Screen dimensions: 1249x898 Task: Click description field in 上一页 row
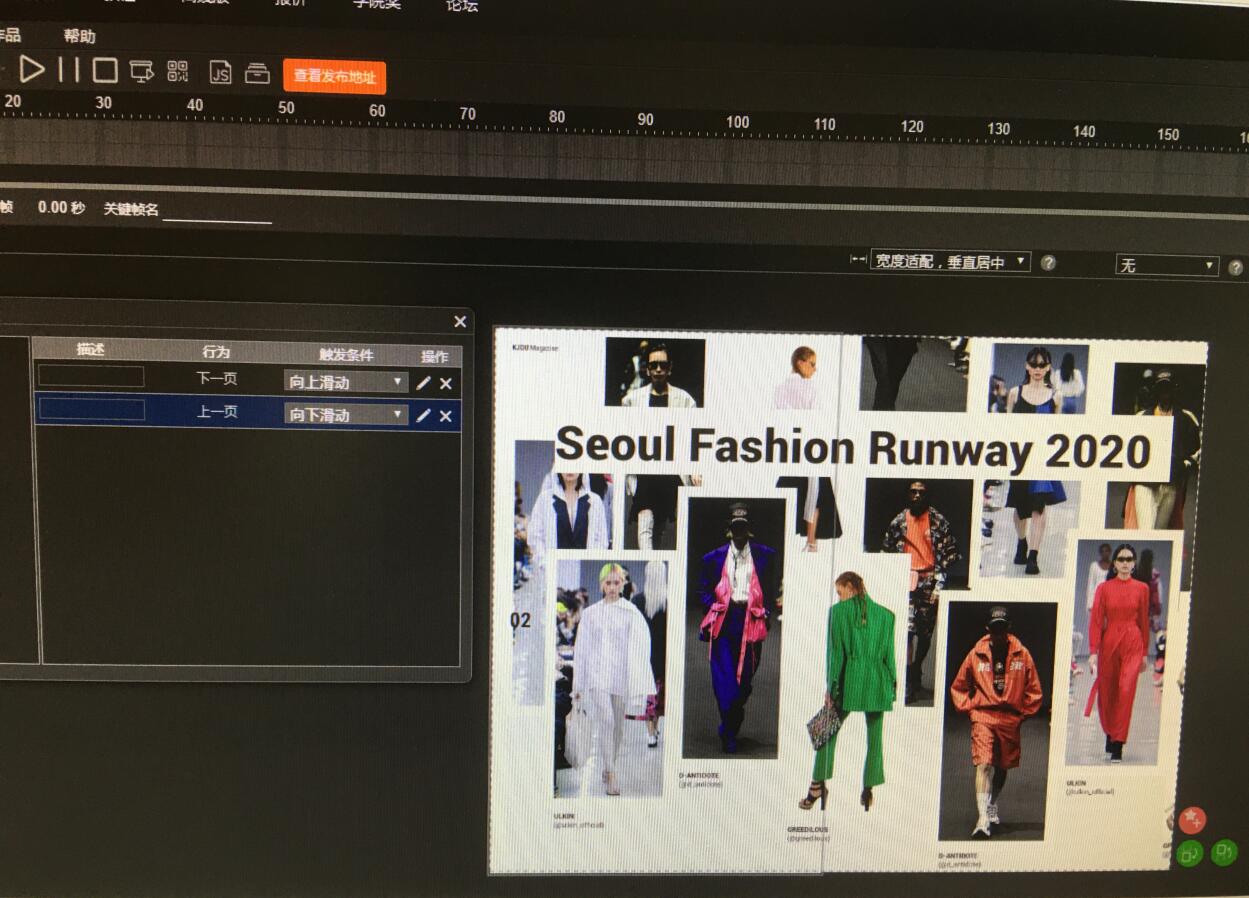[x=91, y=410]
